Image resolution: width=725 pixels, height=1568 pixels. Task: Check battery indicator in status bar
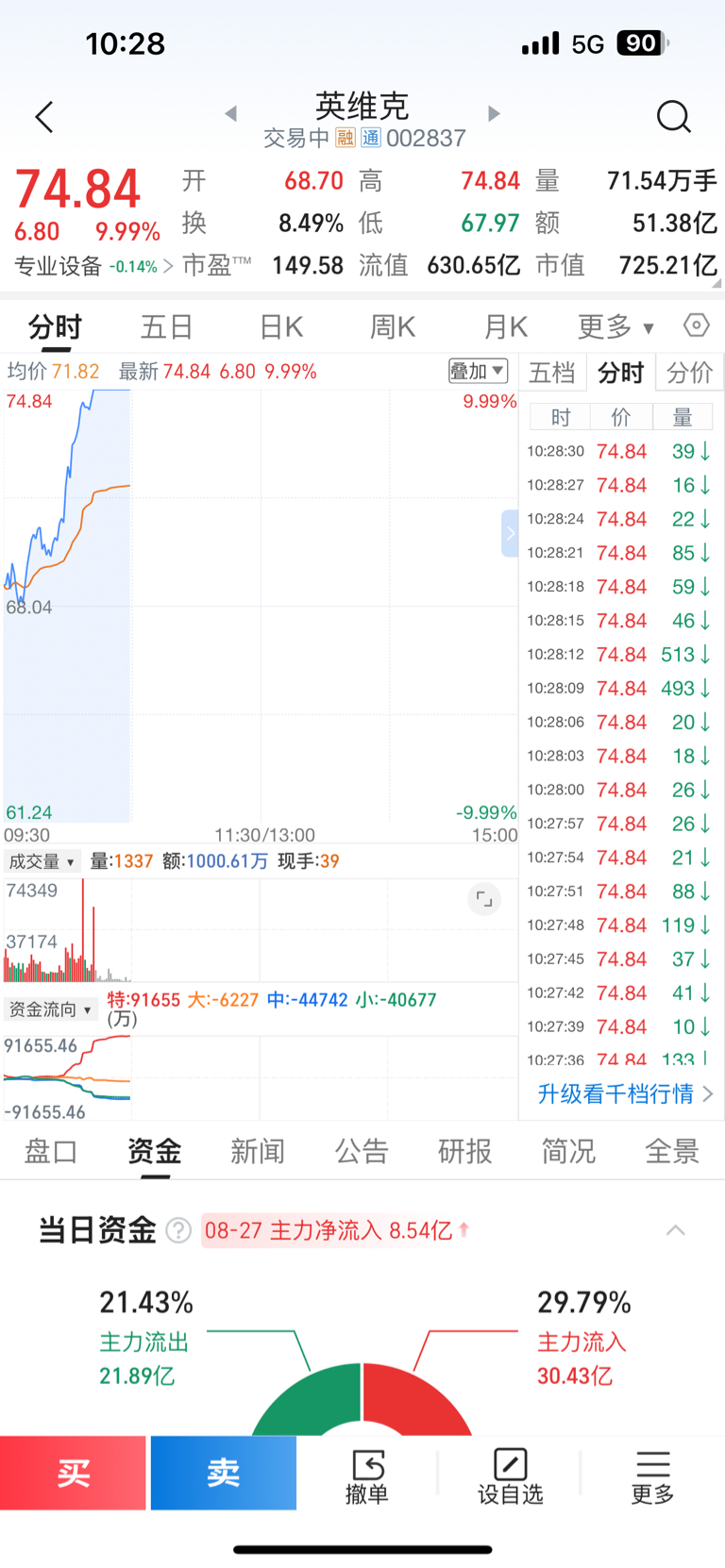643,43
